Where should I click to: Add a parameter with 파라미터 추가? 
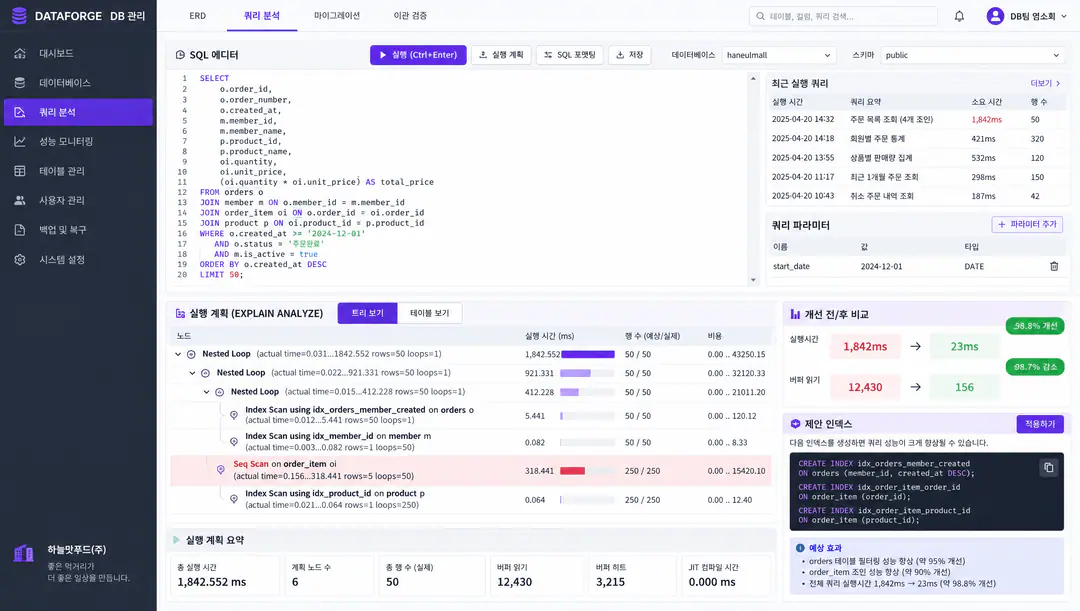point(1027,225)
